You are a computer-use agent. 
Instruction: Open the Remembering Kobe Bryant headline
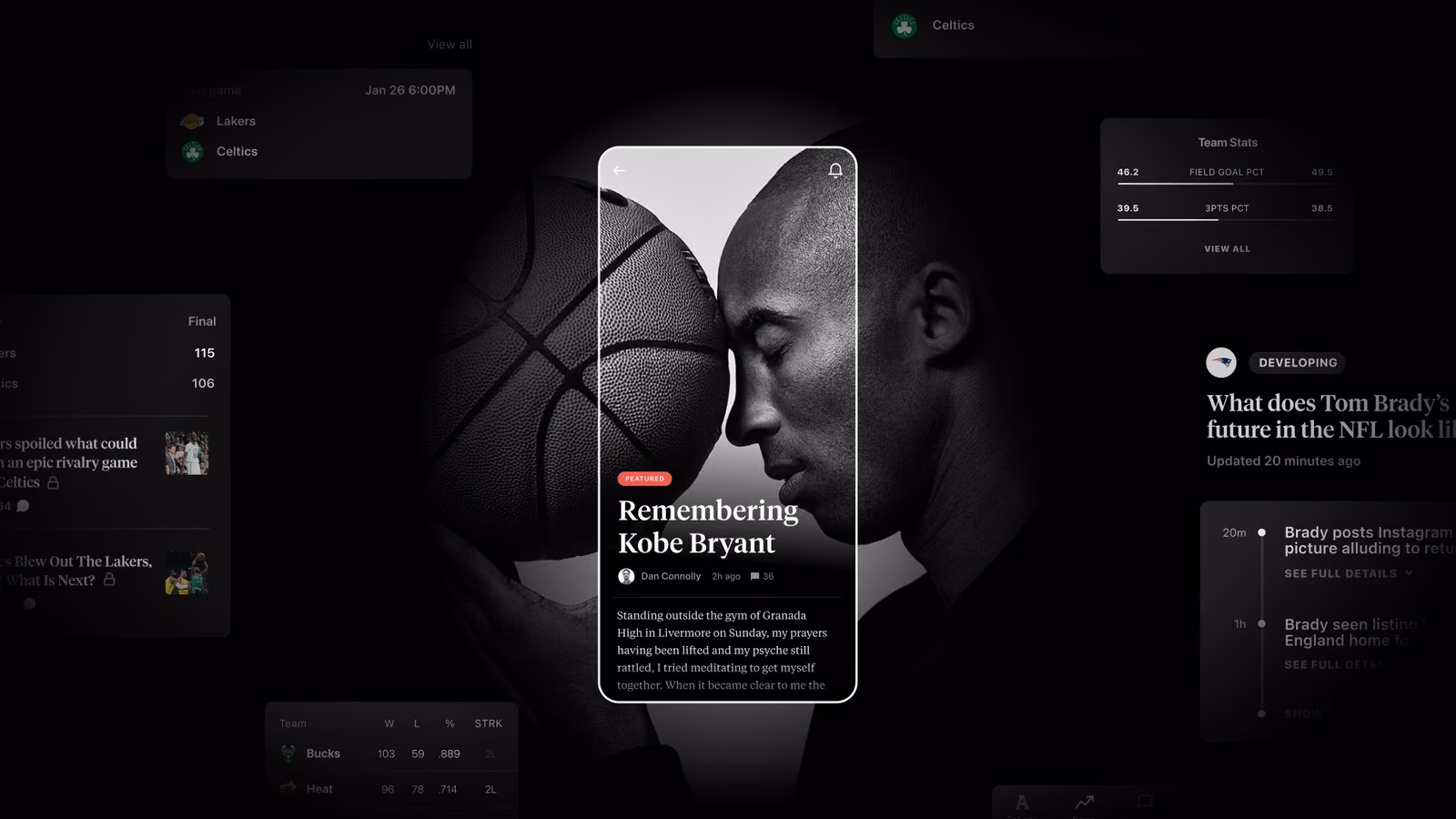(708, 526)
